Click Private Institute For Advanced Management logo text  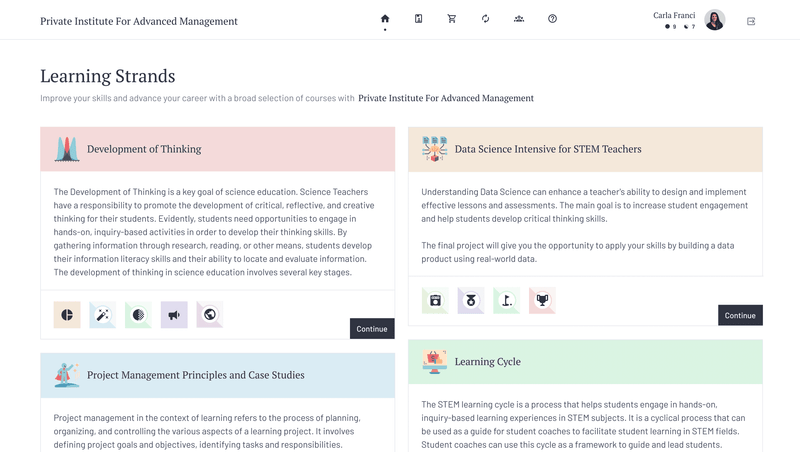point(139,20)
